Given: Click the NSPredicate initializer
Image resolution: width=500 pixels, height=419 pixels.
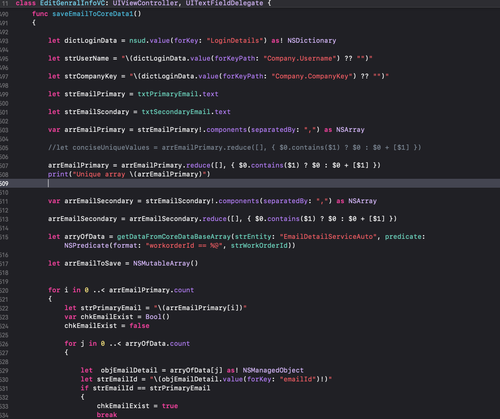Looking at the screenshot, I should pyautogui.click(x=87, y=246).
